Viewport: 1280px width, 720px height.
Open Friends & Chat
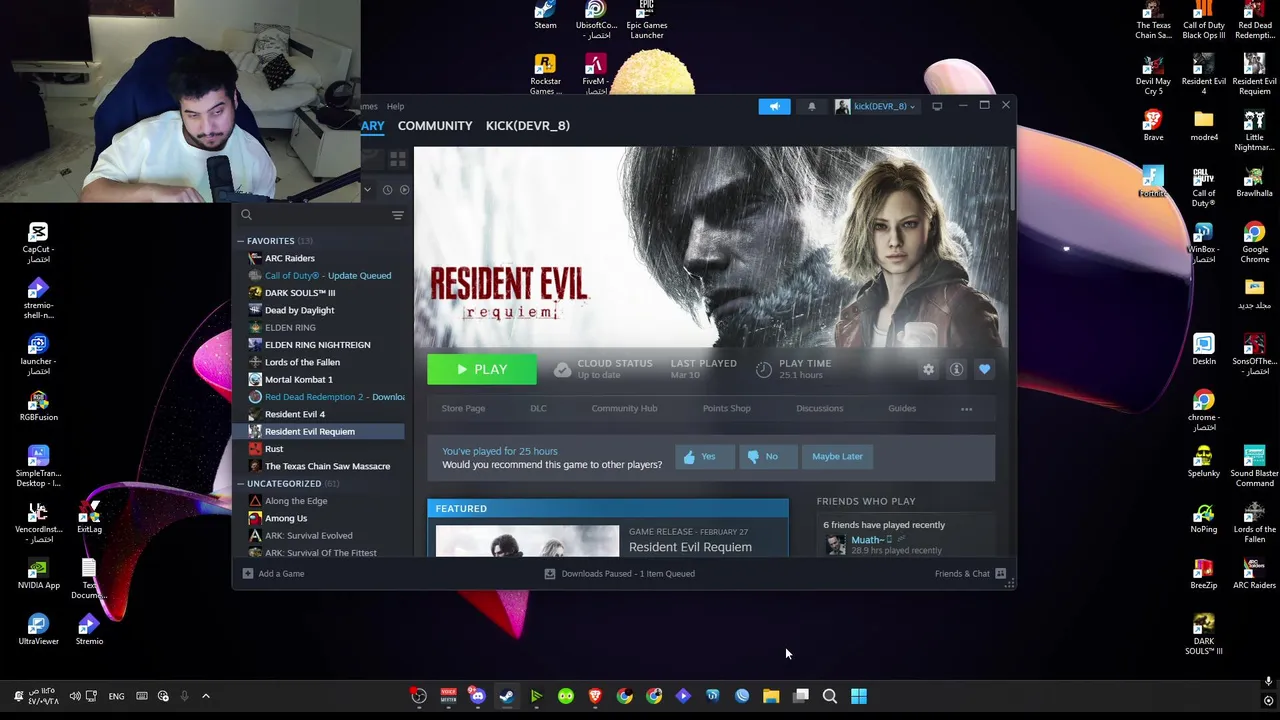(x=970, y=574)
